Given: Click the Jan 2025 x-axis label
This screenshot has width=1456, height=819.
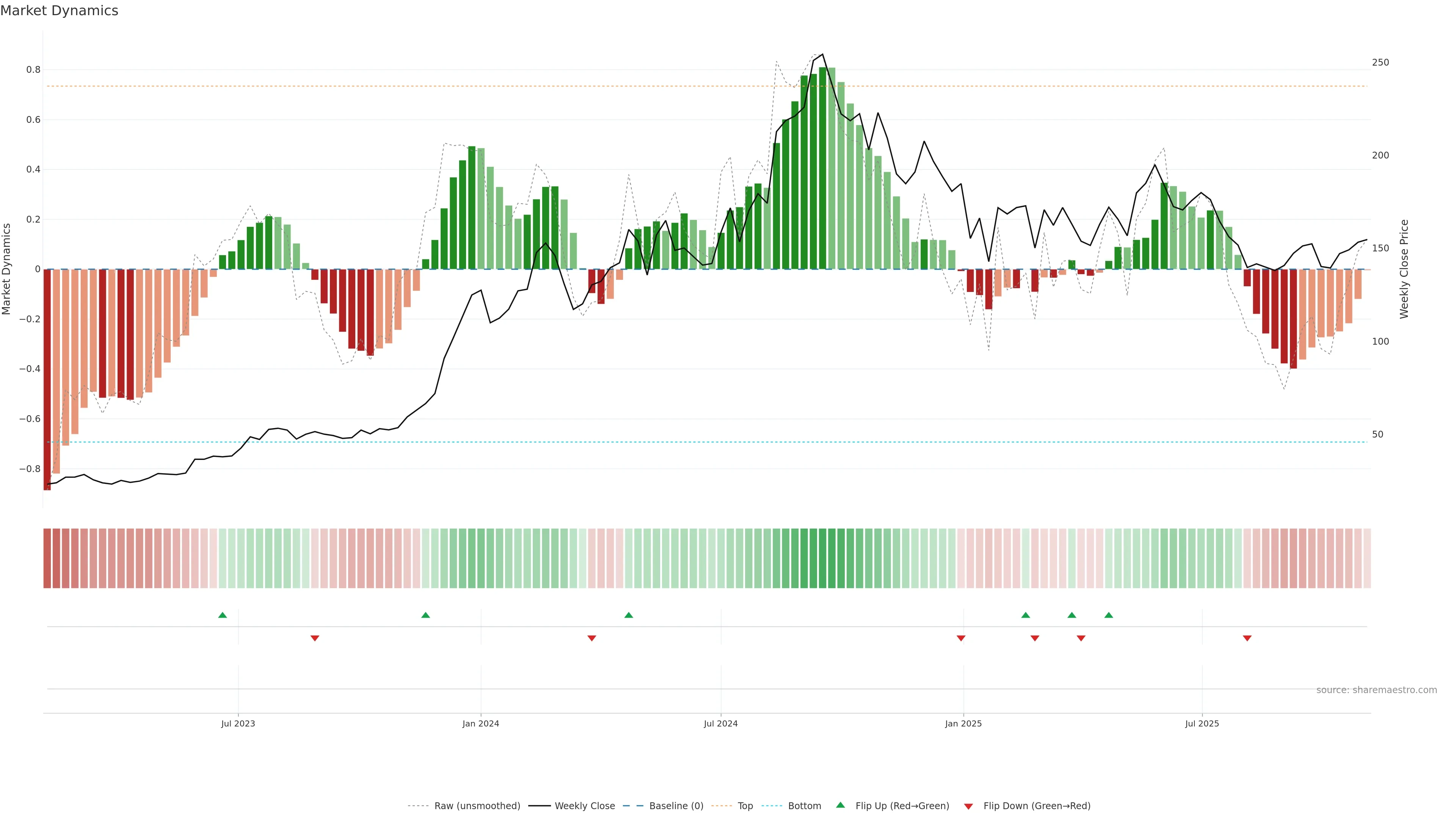Looking at the screenshot, I should [x=963, y=723].
